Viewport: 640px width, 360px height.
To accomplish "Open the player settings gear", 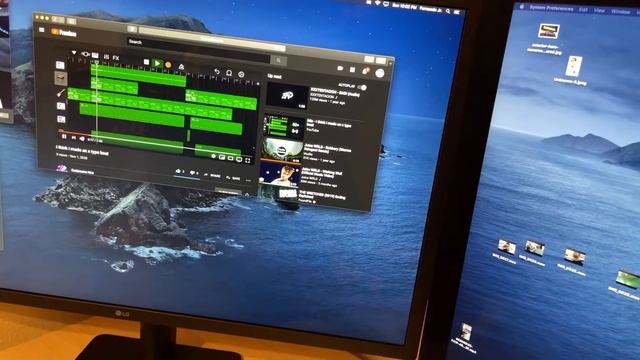I will coord(213,156).
